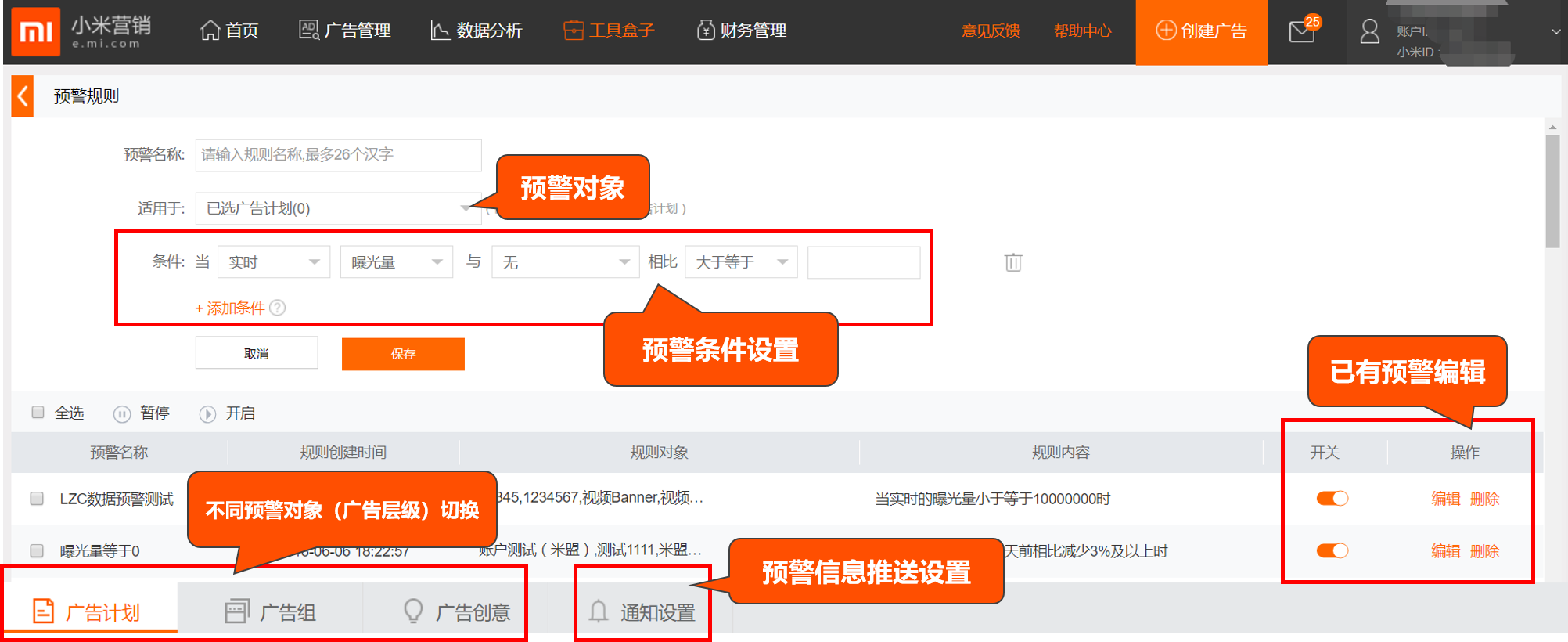Click the 取消 cancel button

pyautogui.click(x=257, y=353)
